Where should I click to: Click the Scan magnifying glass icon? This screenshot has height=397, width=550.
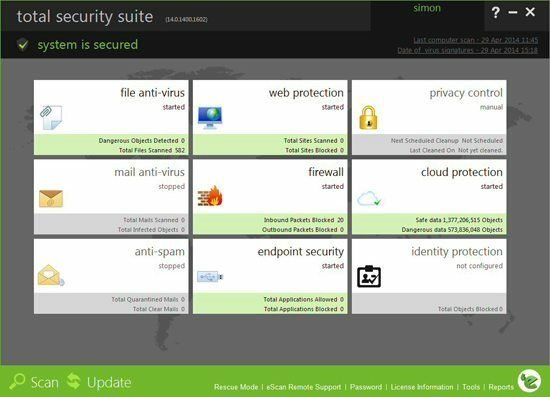[x=17, y=382]
